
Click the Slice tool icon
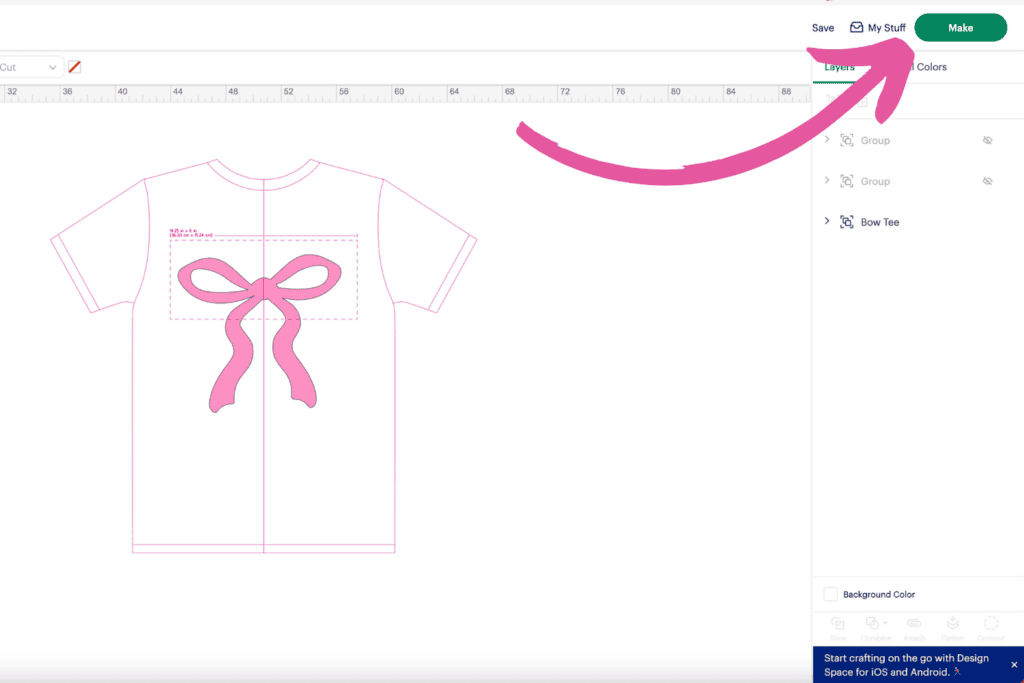[x=837, y=625]
